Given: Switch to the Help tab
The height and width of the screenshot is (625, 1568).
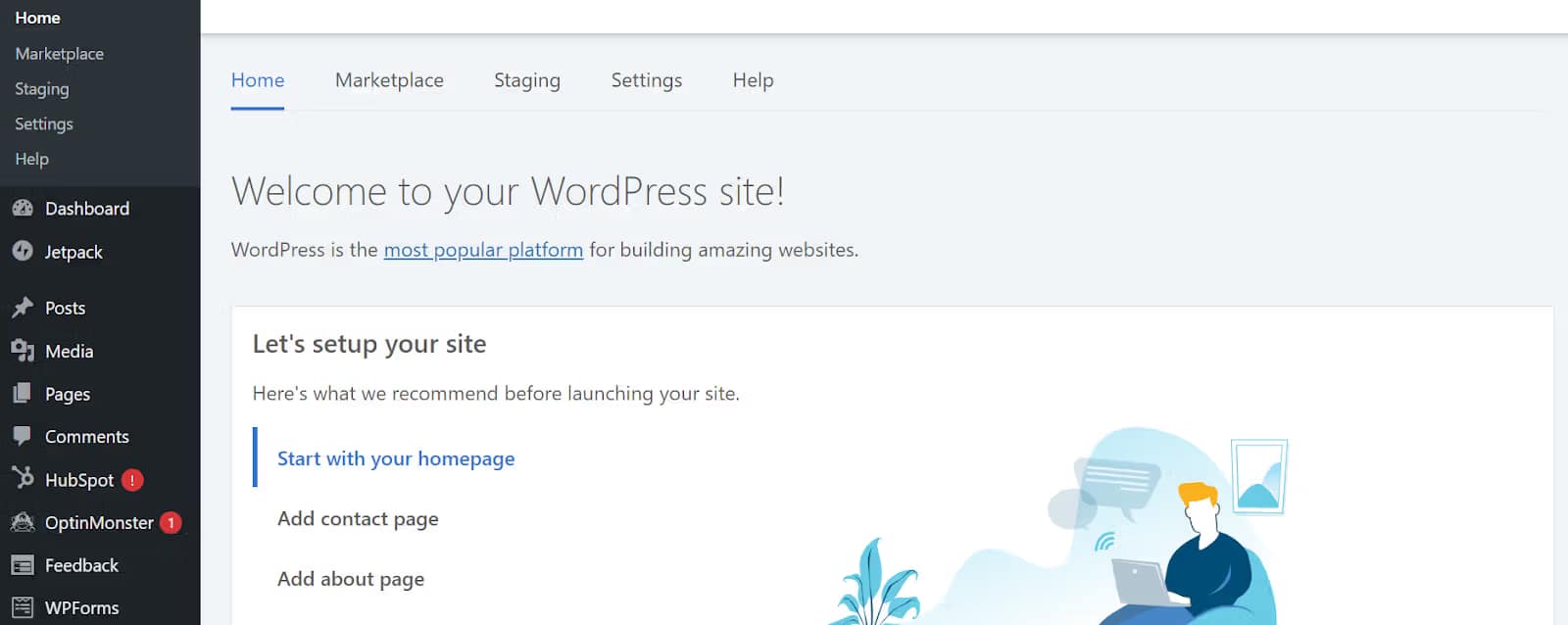Looking at the screenshot, I should tap(753, 80).
